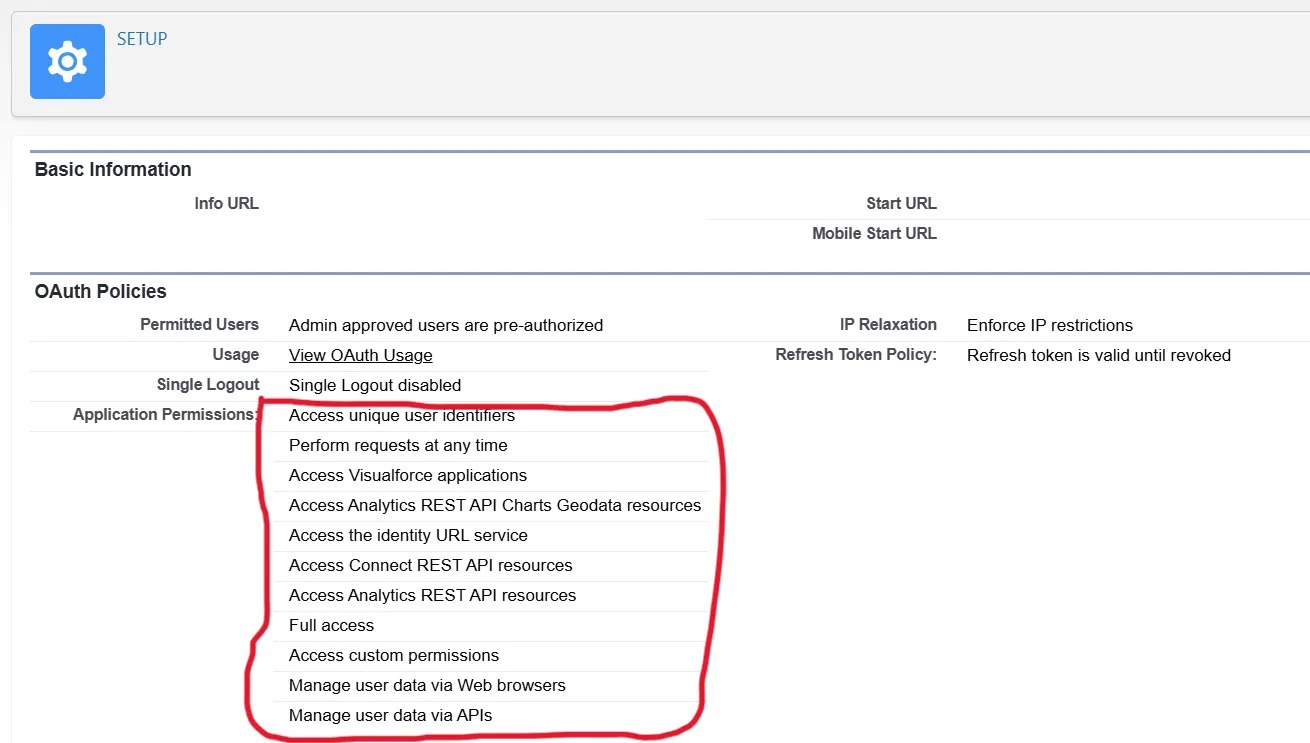
Task: Click the Info URL field label
Action: [x=226, y=203]
